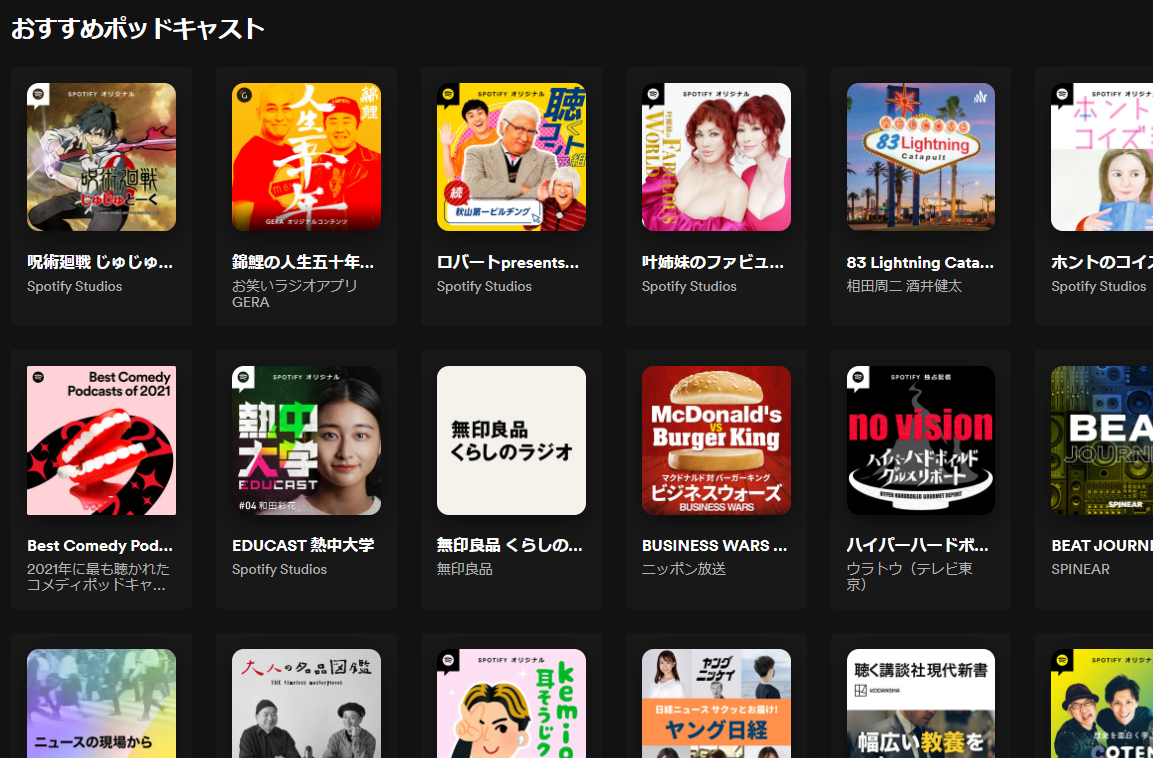Open ニュースの現場から cover art

[101, 704]
